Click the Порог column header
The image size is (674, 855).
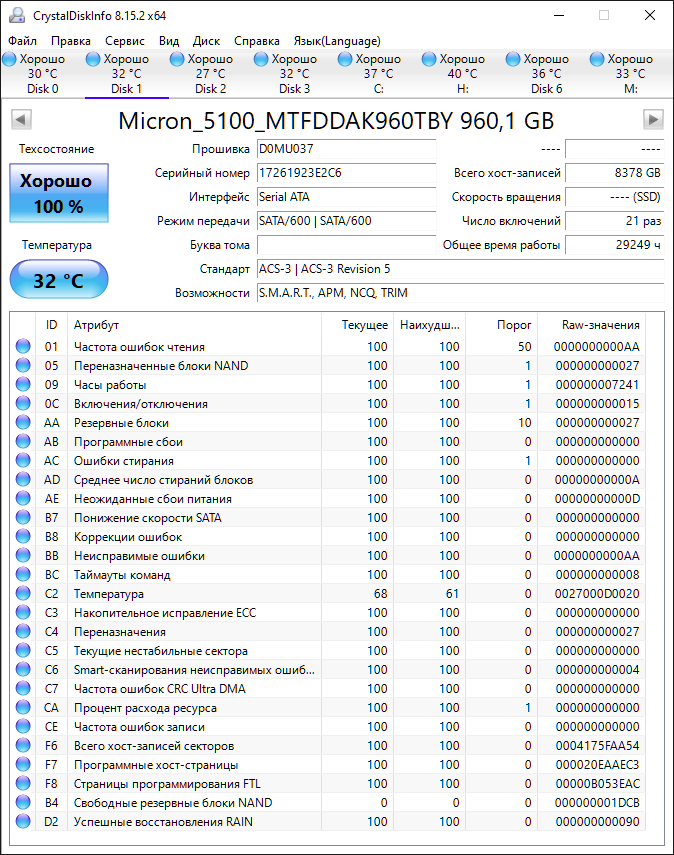click(x=501, y=325)
